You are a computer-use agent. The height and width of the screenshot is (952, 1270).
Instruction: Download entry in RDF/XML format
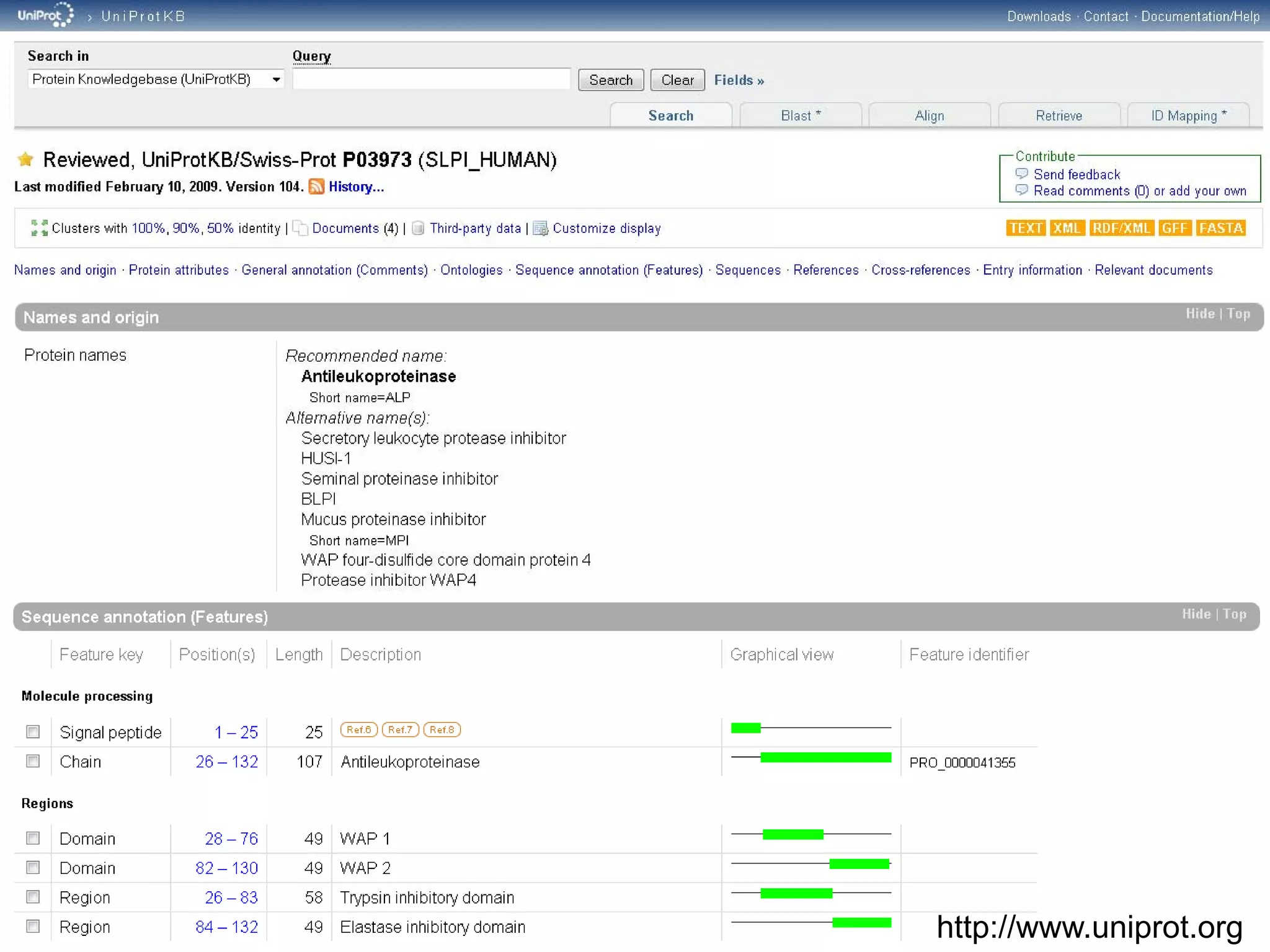point(1121,228)
